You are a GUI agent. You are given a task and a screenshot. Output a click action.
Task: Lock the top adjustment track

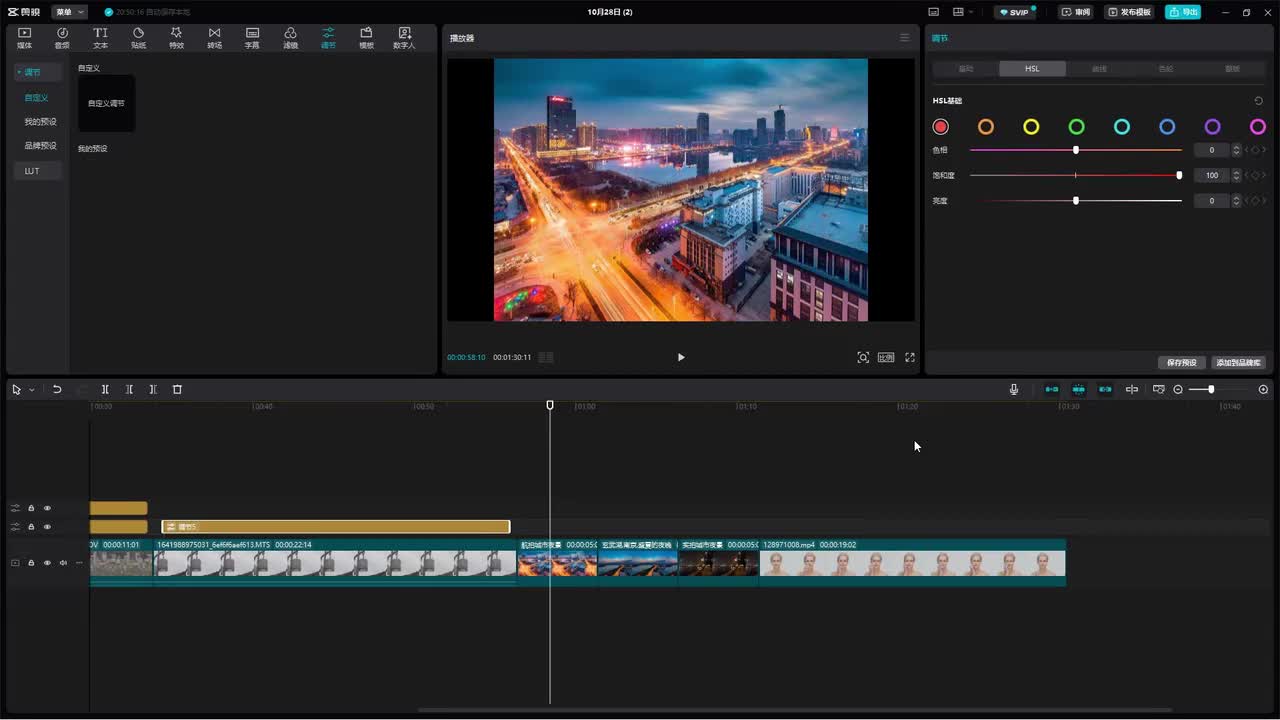pyautogui.click(x=31, y=508)
